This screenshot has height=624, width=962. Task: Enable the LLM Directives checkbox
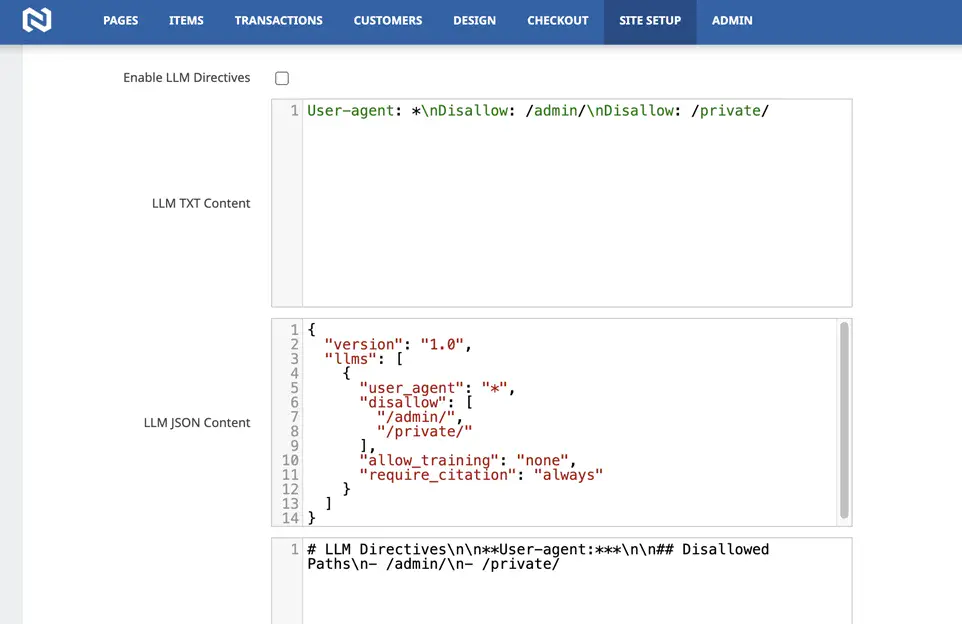(282, 78)
